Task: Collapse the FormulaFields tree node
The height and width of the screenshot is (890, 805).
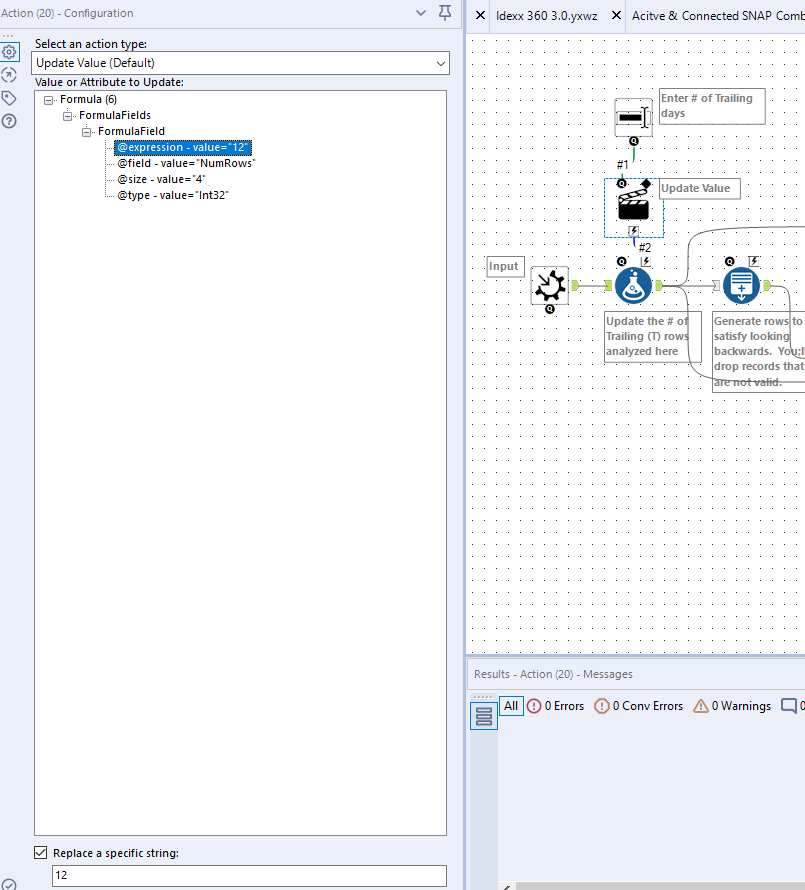Action: [x=68, y=116]
